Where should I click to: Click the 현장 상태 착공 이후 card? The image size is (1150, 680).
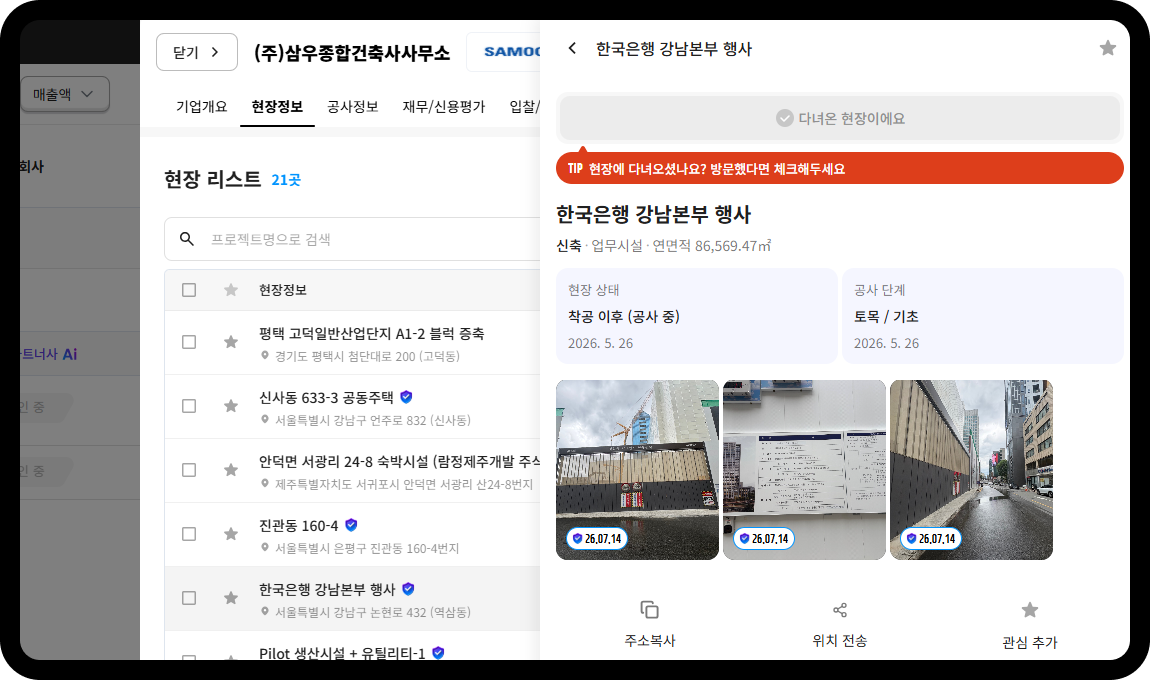tap(697, 315)
